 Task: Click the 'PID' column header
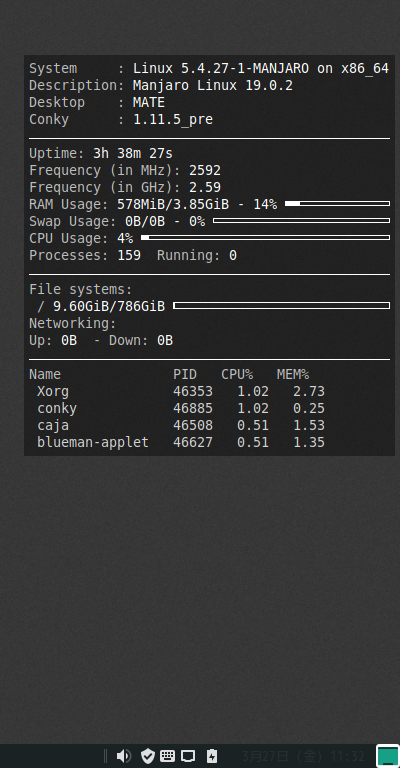pyautogui.click(x=185, y=375)
